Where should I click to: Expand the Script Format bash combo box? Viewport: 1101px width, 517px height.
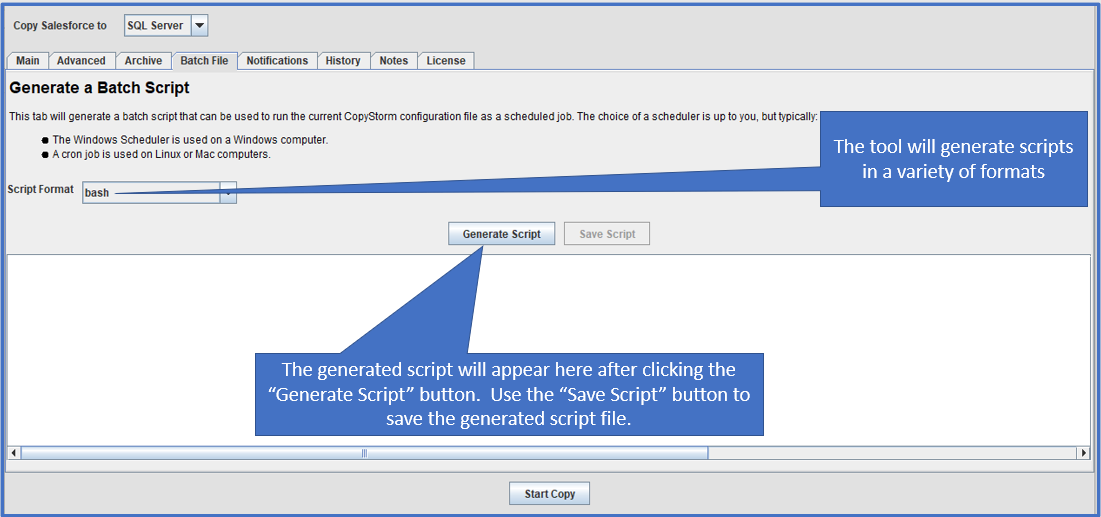(159, 192)
